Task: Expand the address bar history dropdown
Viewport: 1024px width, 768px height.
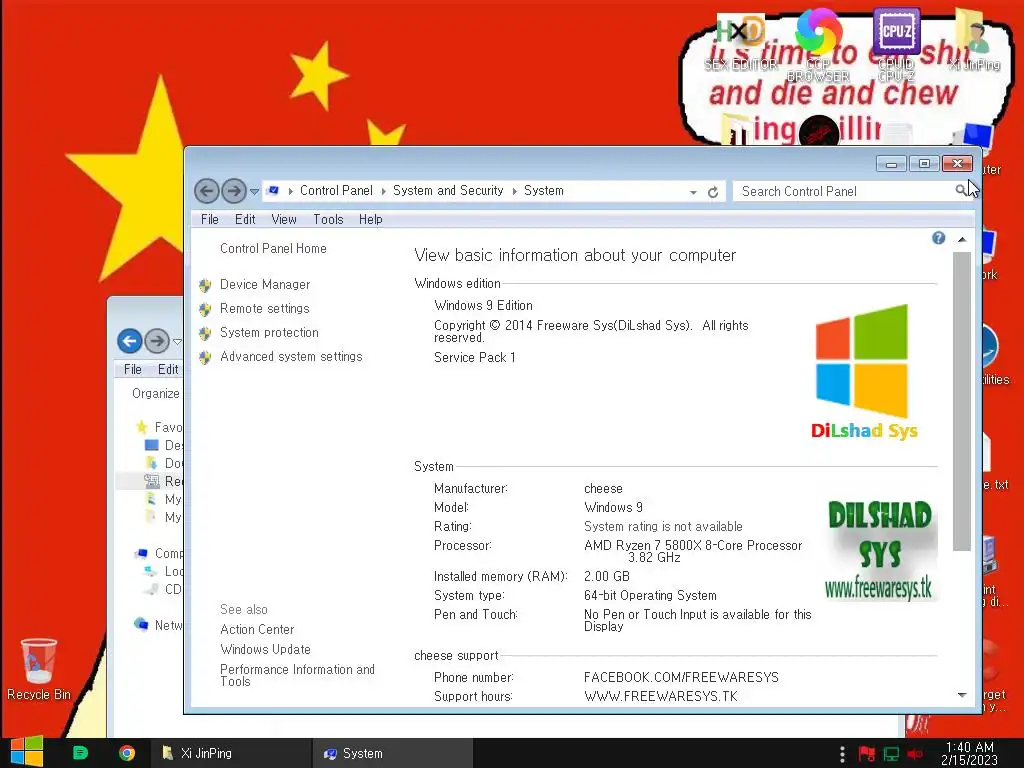Action: point(693,192)
